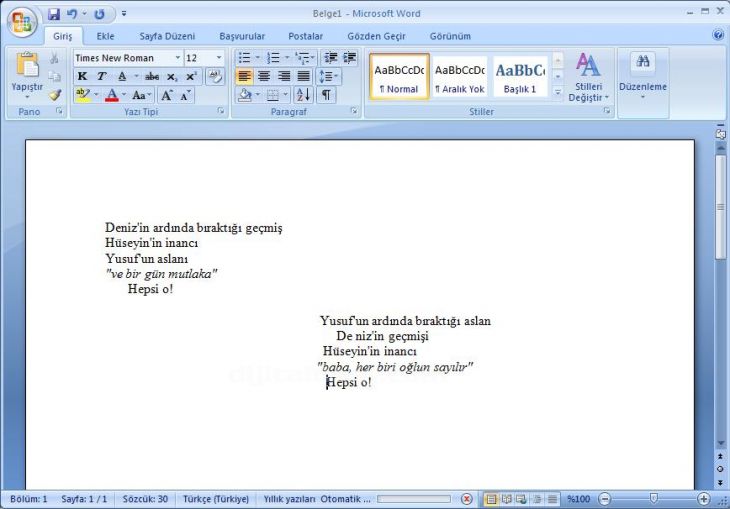The height and width of the screenshot is (509, 730).
Task: Apply the Başlık 1 style
Action: [520, 76]
